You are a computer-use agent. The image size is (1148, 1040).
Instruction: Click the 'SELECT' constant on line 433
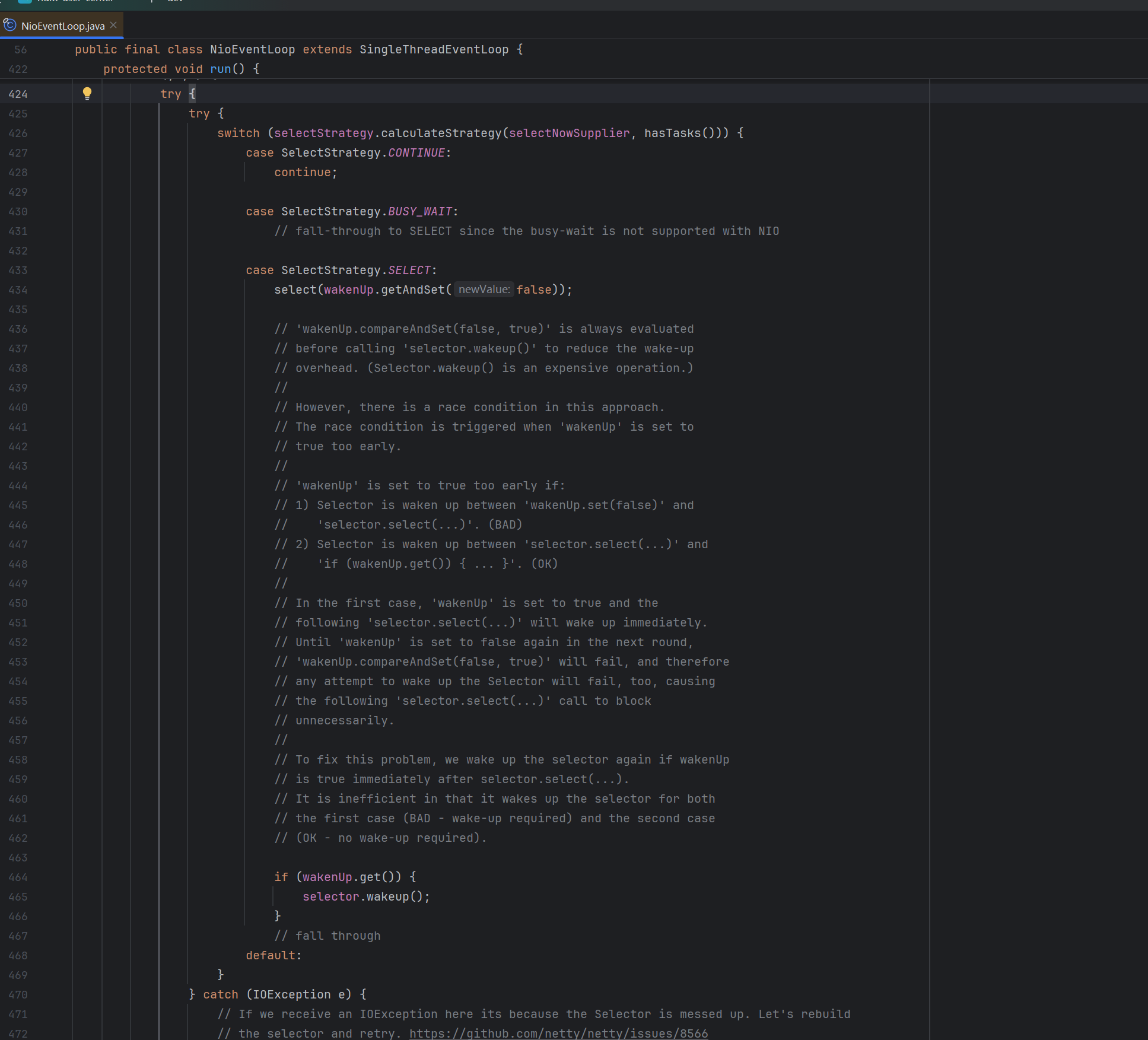(409, 270)
